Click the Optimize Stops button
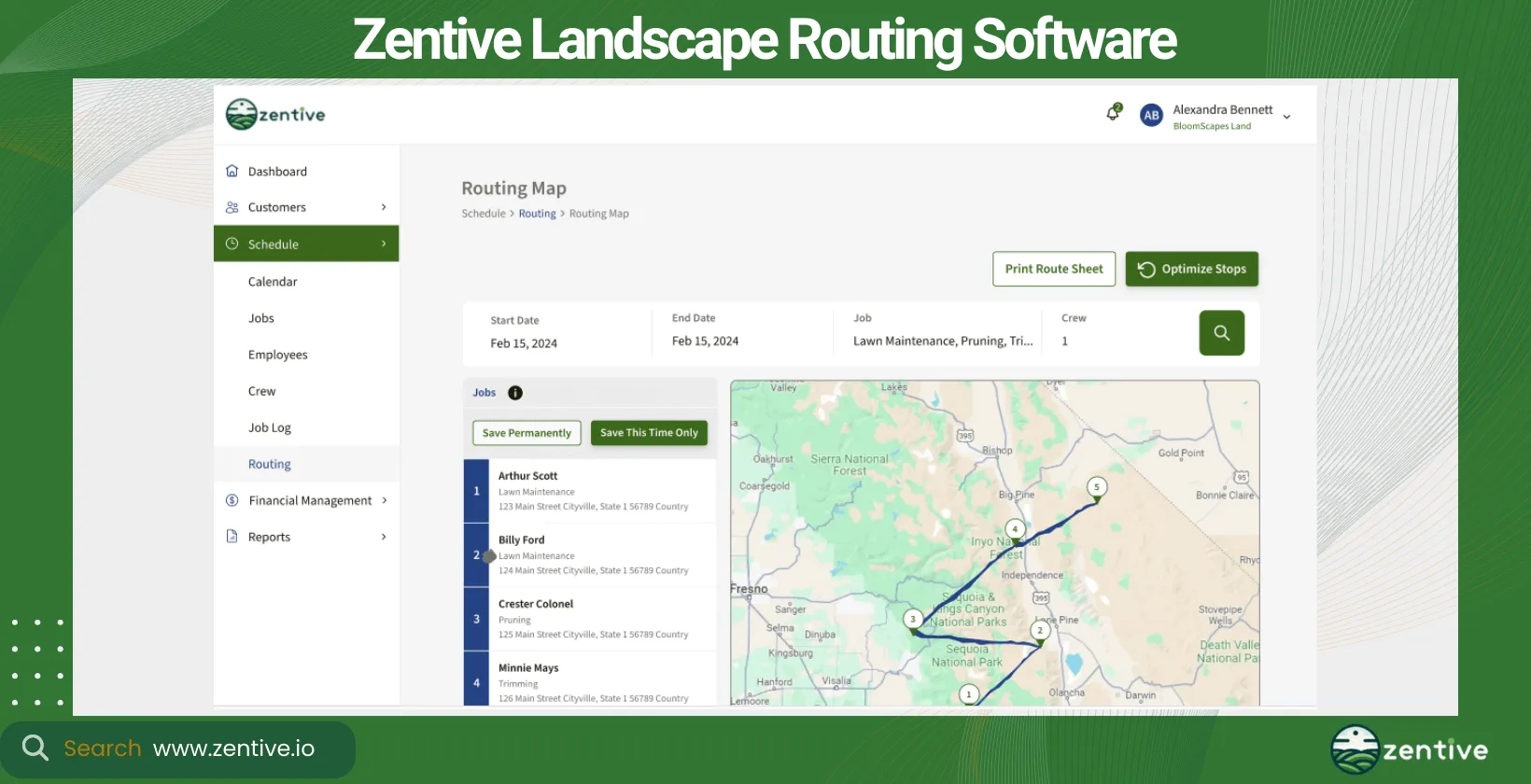Viewport: 1531px width, 784px height. click(x=1192, y=269)
